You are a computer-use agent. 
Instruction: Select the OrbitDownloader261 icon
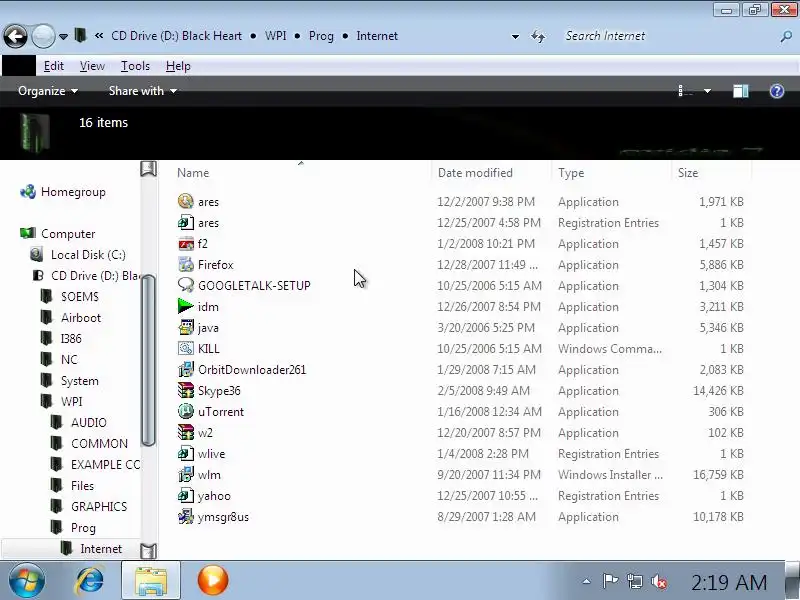(x=186, y=369)
